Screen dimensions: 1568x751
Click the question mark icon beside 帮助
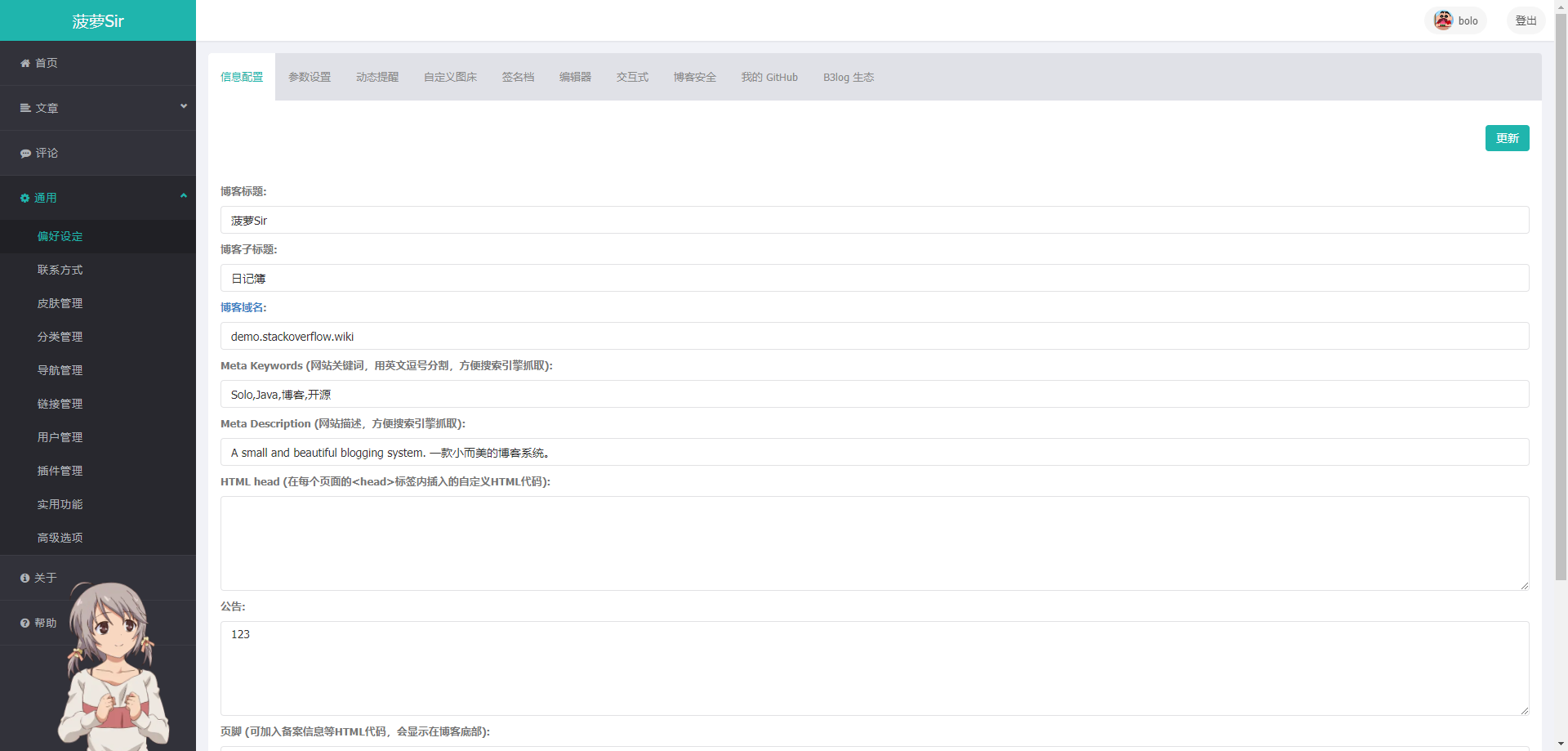24,623
